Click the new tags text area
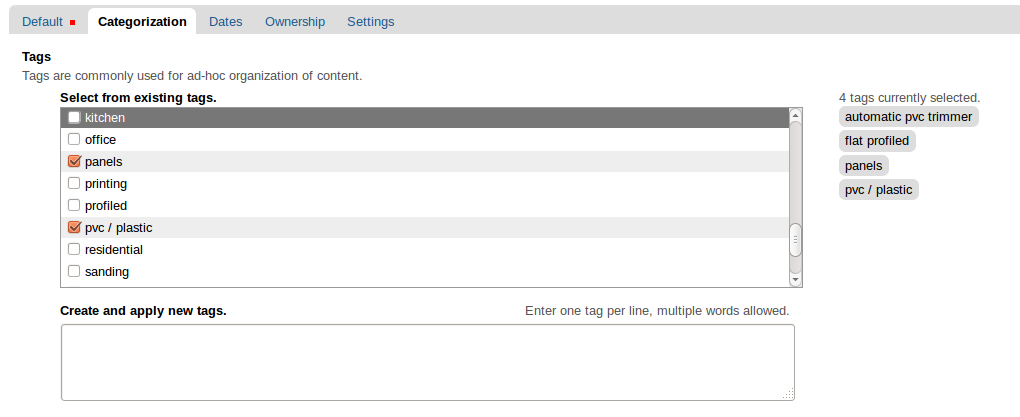1020x417 pixels. pyautogui.click(x=428, y=362)
